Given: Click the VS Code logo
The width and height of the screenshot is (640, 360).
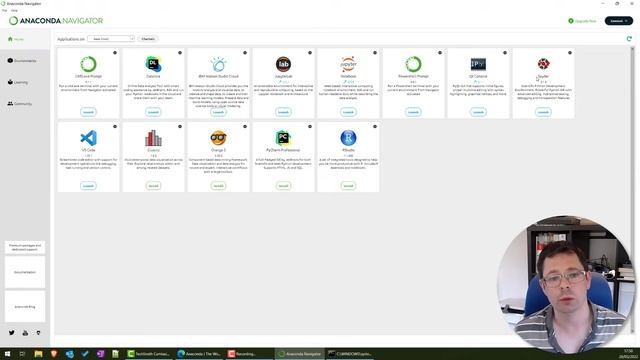Looking at the screenshot, I should coord(88,138).
